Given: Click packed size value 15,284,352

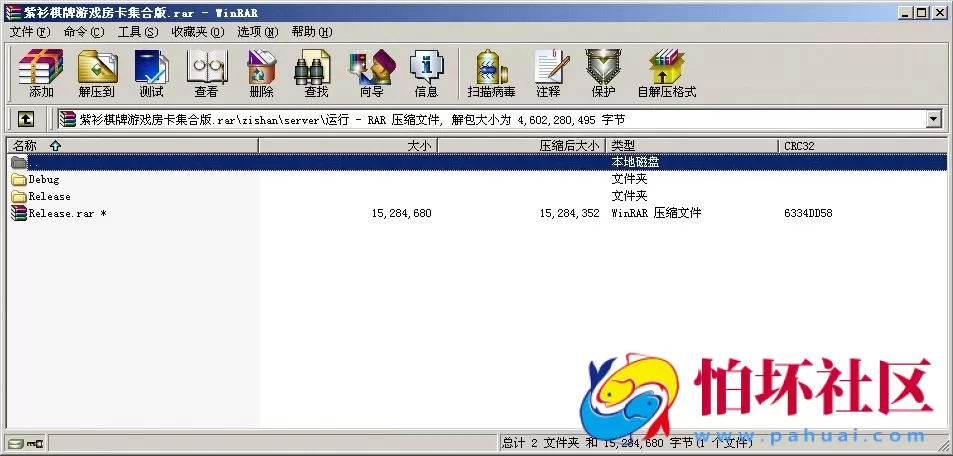Looking at the screenshot, I should pyautogui.click(x=569, y=213).
